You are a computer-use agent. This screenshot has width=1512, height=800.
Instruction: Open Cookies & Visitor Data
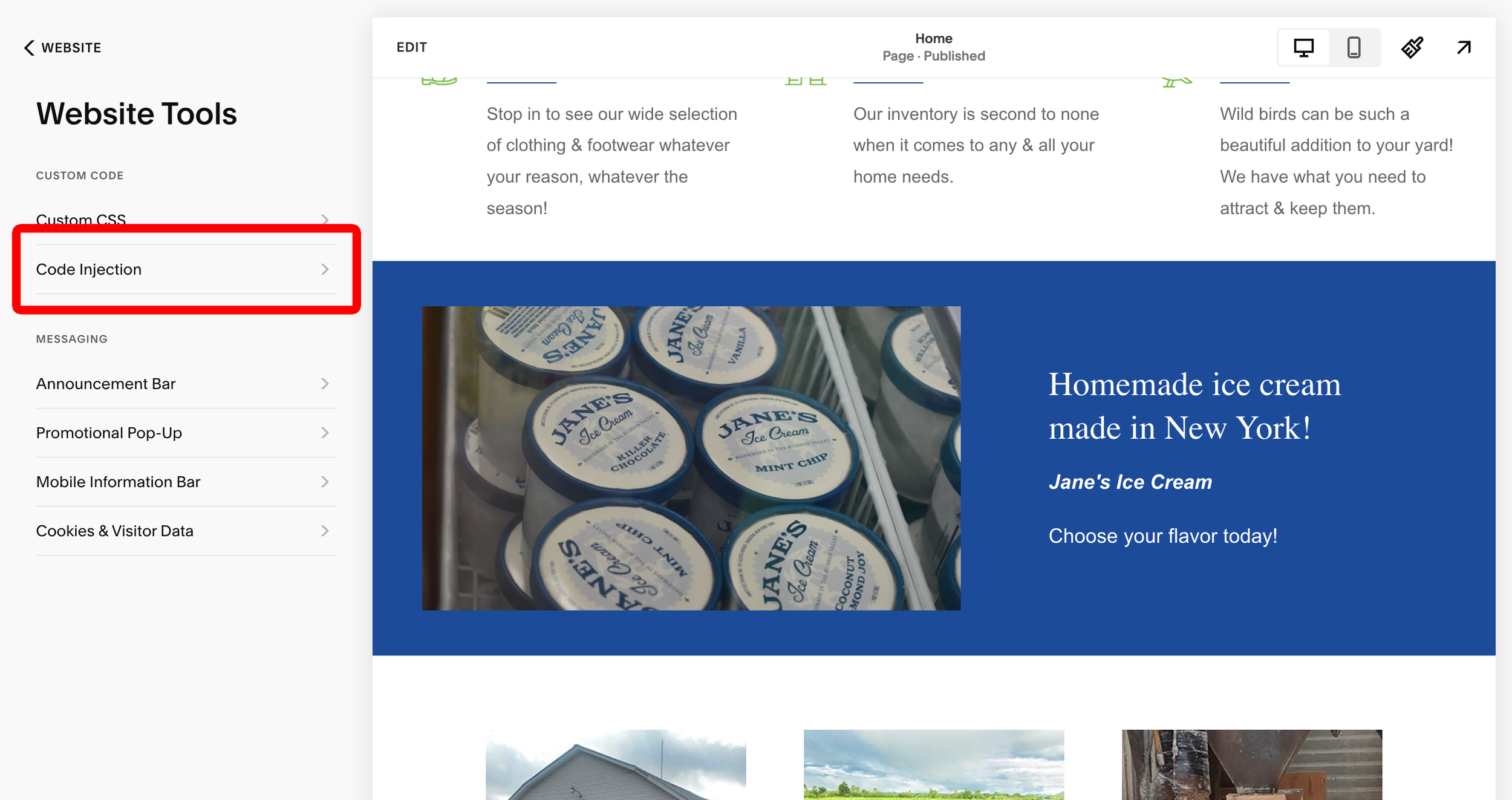click(186, 531)
